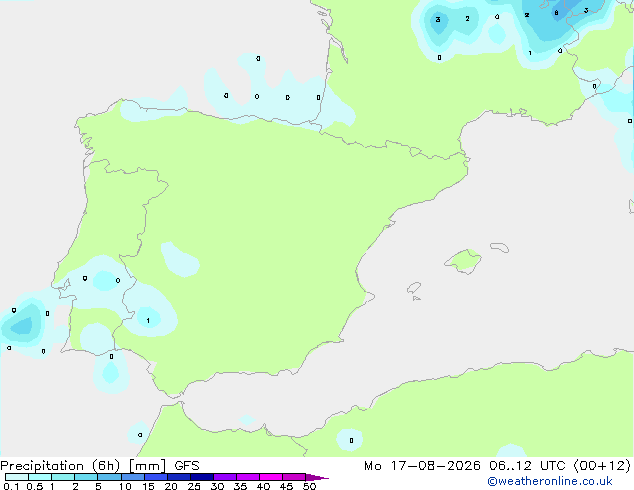This screenshot has height=490, width=634.
Task: Click the legend value "35"
Action: pyautogui.click(x=240, y=486)
